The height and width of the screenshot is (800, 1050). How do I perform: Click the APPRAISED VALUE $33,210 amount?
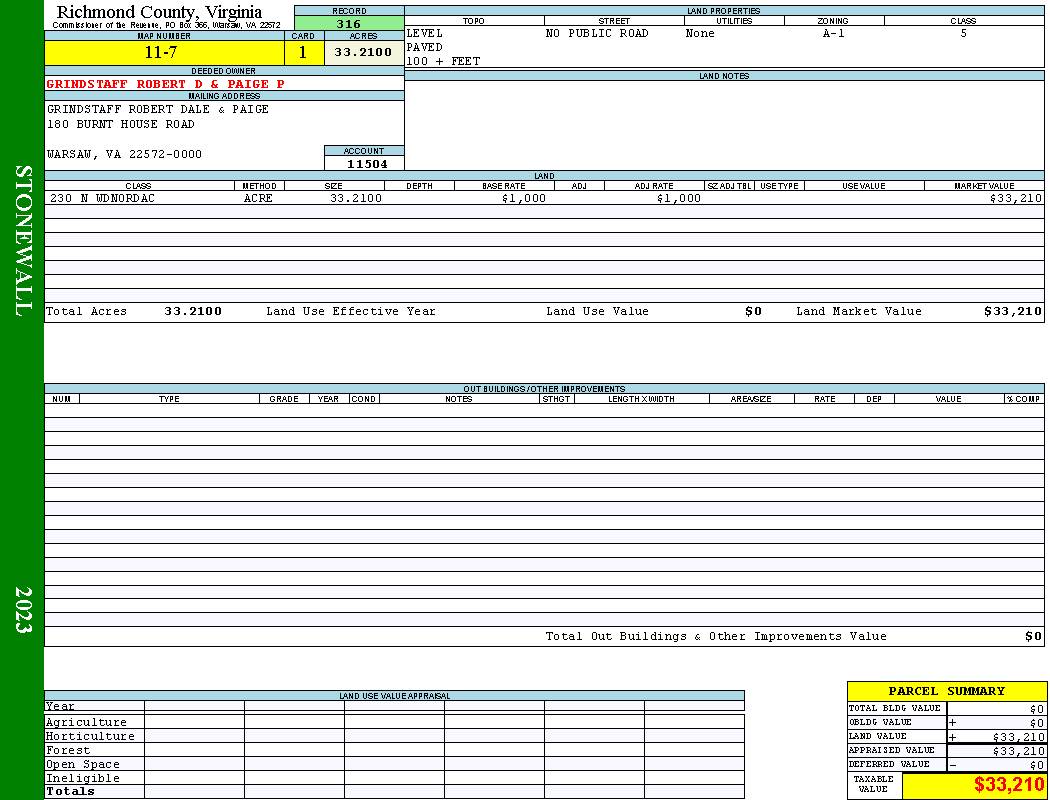(x=1019, y=751)
